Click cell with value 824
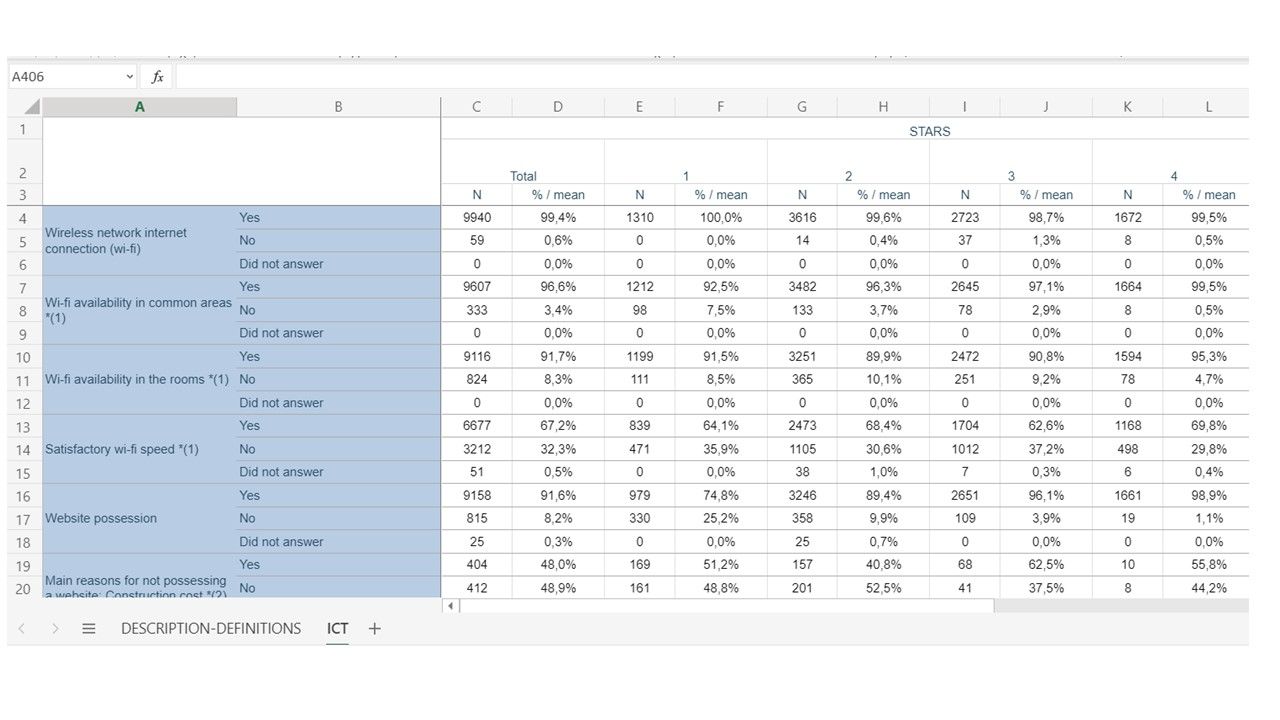This screenshot has width=1280, height=720. click(x=477, y=380)
